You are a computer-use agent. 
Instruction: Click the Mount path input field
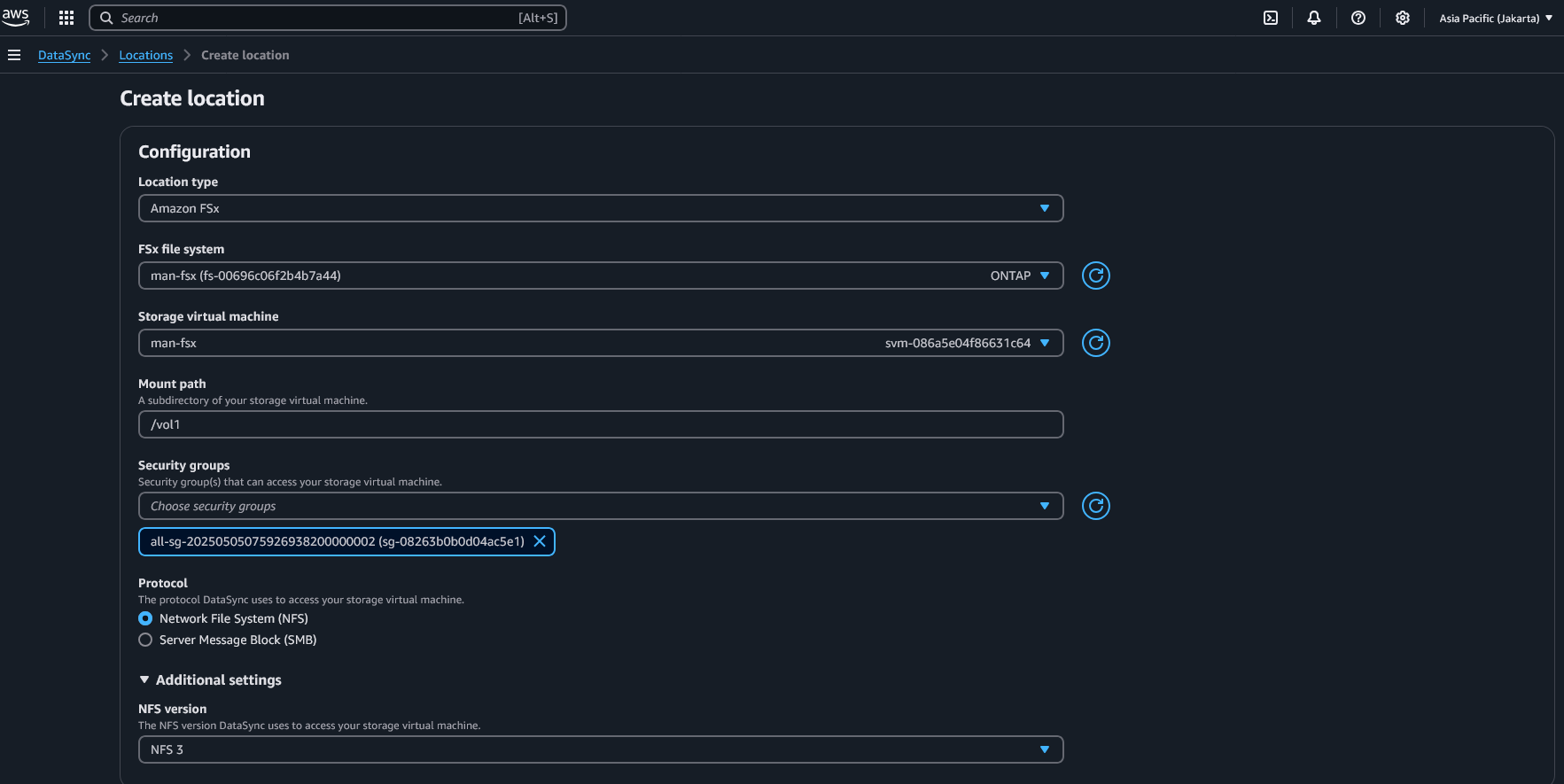601,424
